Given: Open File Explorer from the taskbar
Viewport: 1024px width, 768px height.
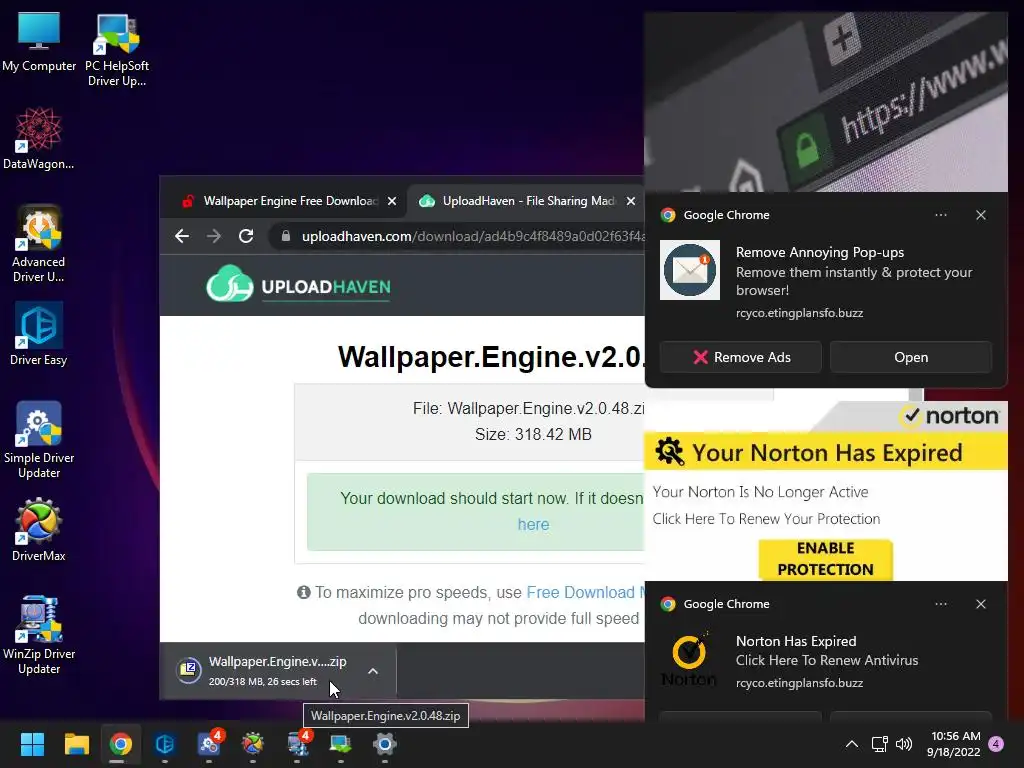Looking at the screenshot, I should pos(76,744).
